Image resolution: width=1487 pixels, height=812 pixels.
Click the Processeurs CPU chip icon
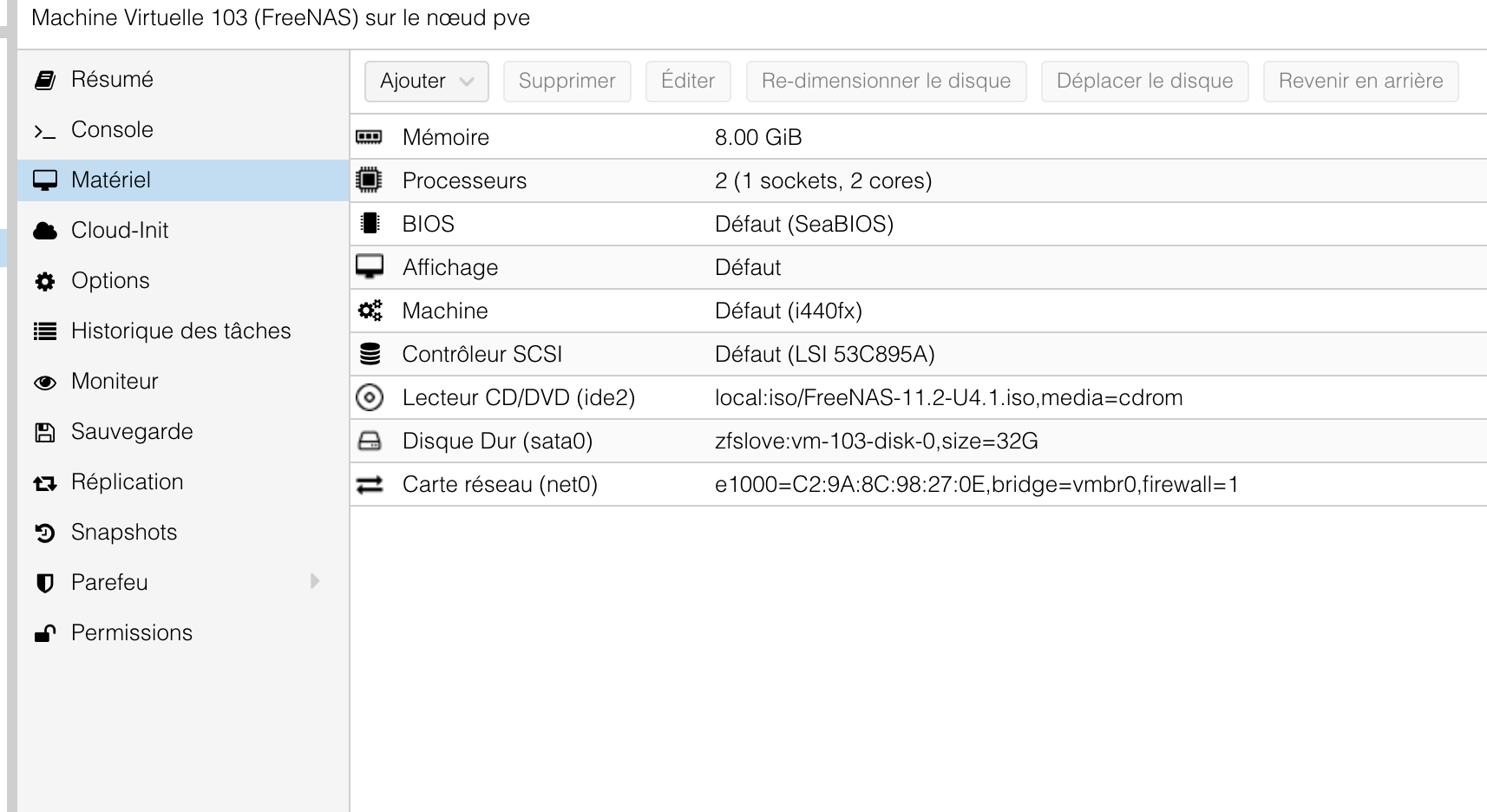click(369, 180)
